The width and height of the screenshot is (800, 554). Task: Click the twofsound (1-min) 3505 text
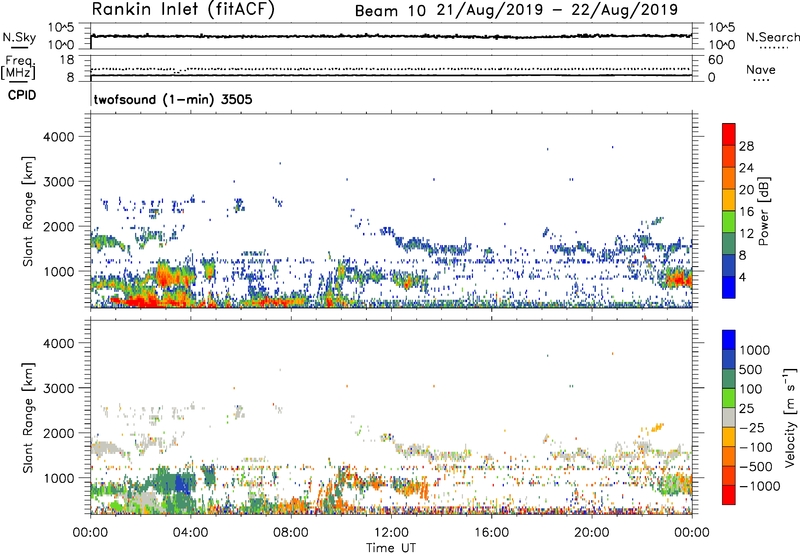click(x=173, y=99)
